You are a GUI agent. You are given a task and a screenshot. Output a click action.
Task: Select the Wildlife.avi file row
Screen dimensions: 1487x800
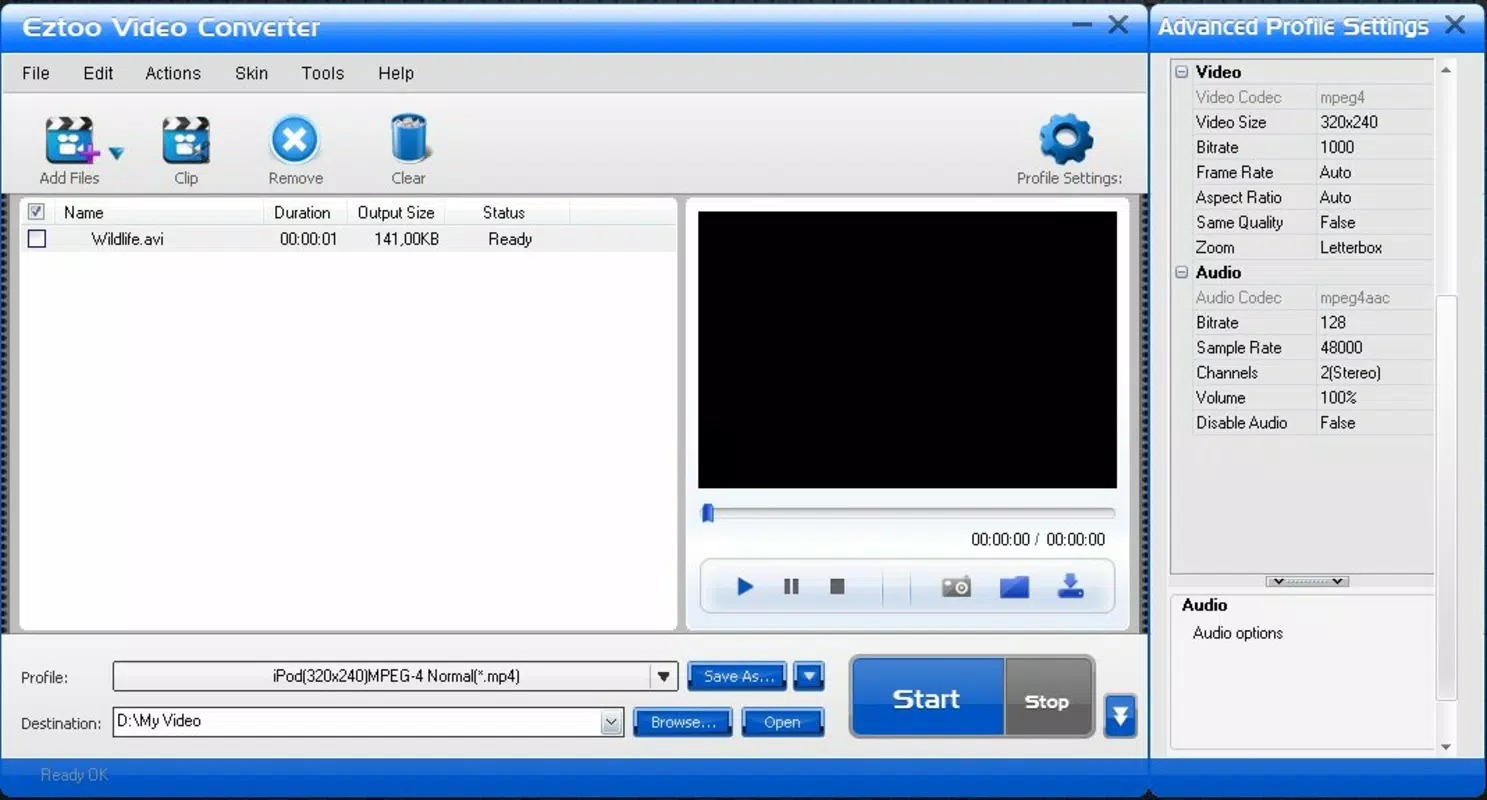[x=348, y=239]
